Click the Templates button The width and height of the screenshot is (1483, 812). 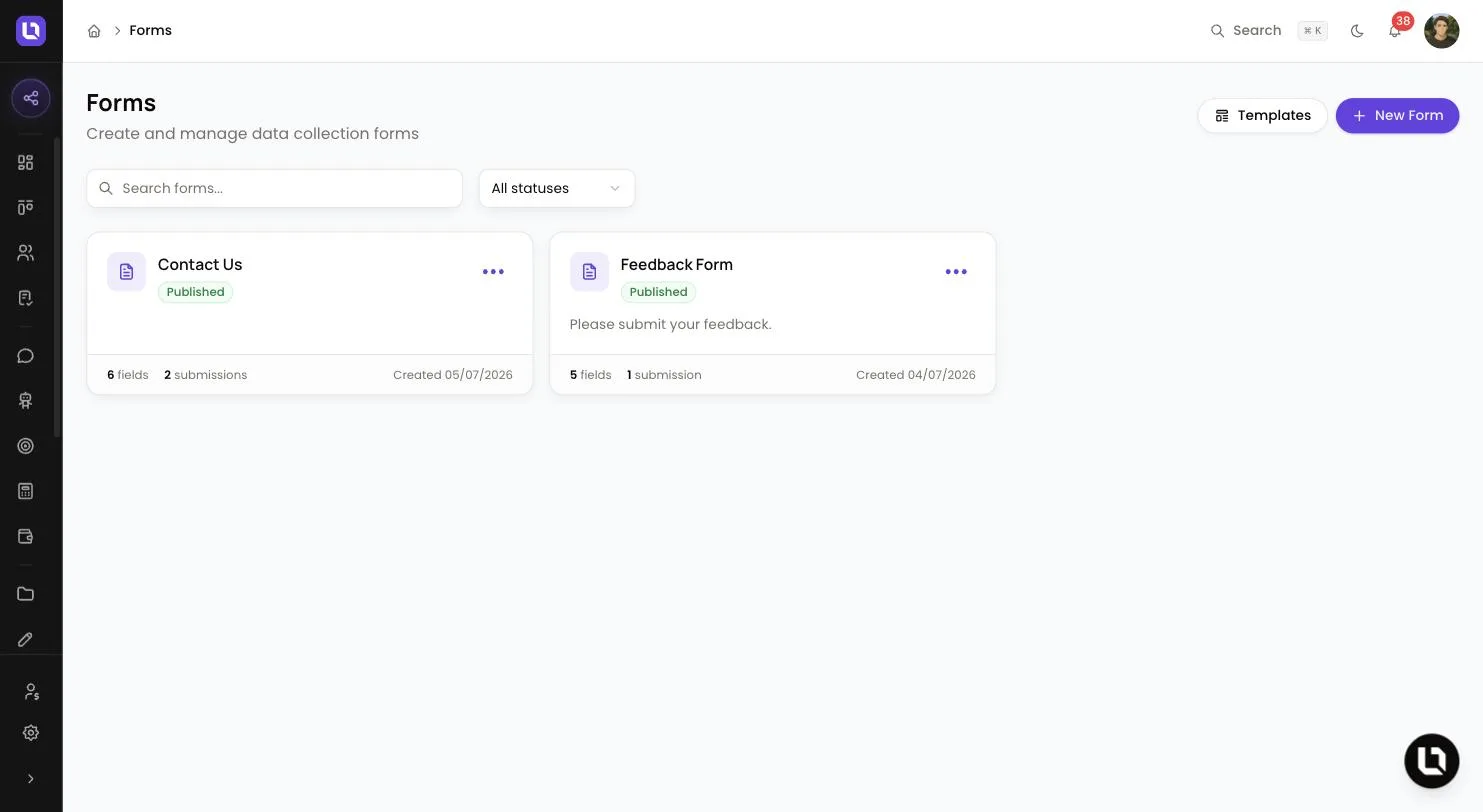click(x=1262, y=116)
